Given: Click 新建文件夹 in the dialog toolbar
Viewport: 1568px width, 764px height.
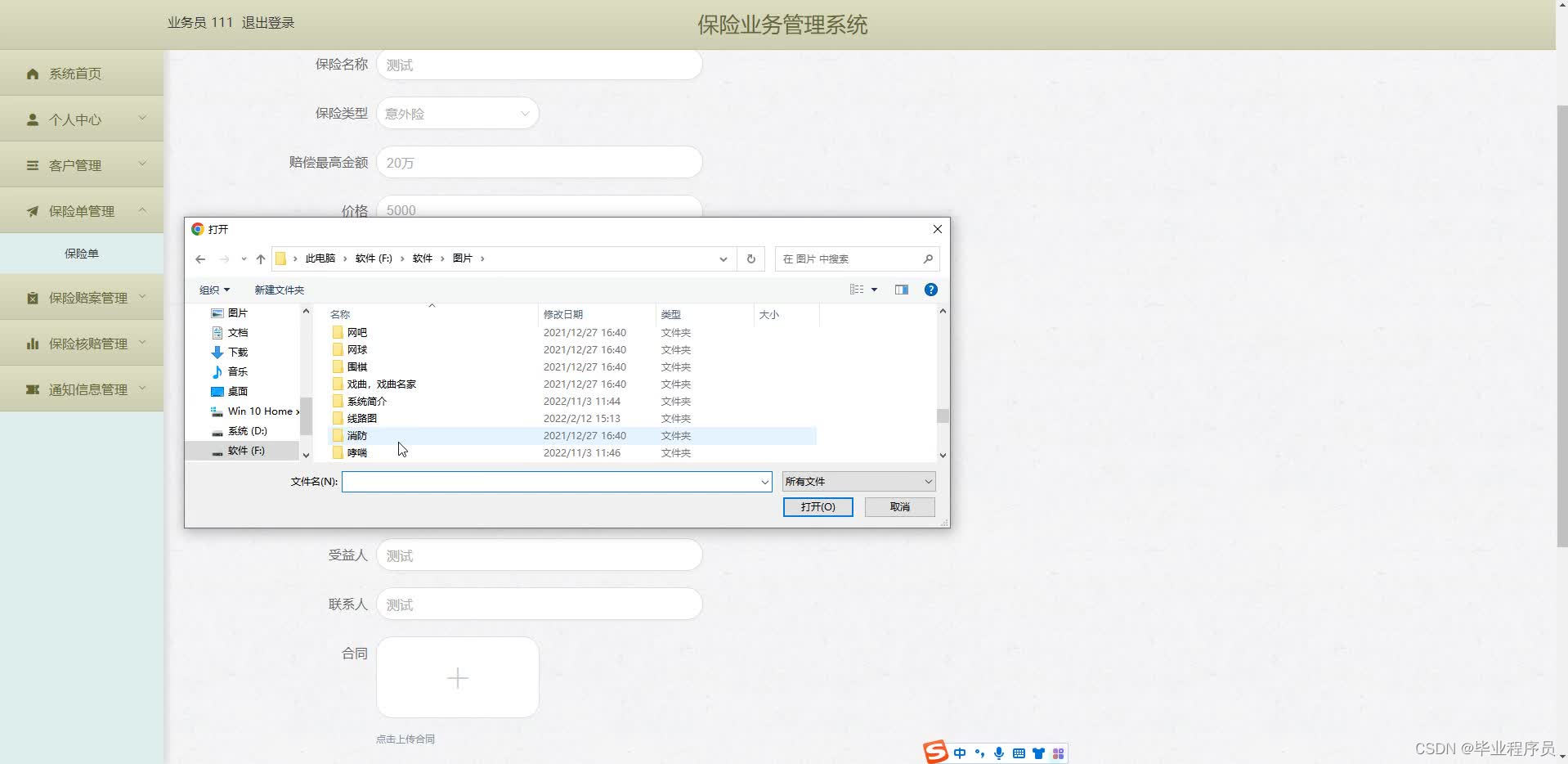Looking at the screenshot, I should tap(279, 290).
